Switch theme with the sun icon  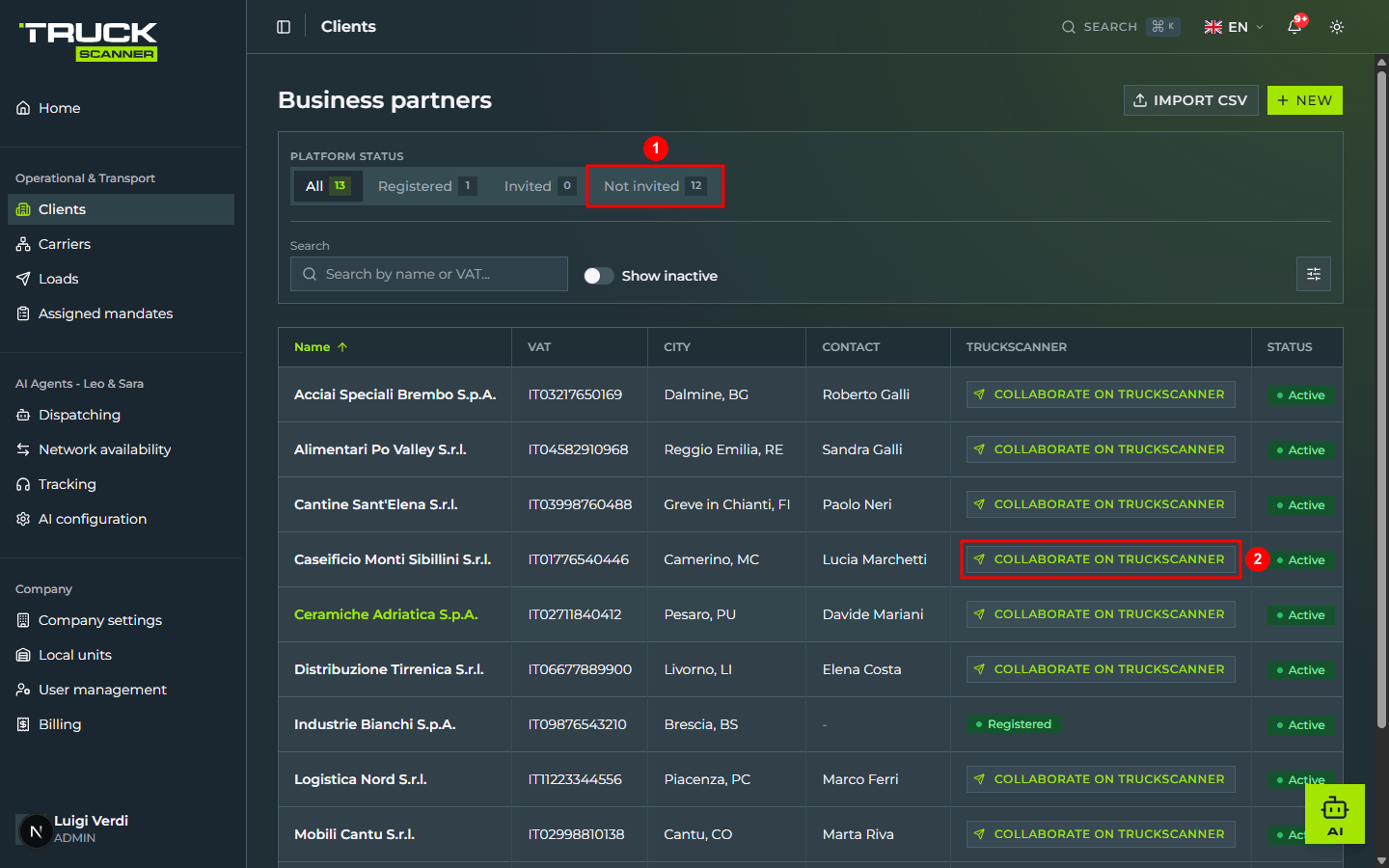pos(1337,27)
